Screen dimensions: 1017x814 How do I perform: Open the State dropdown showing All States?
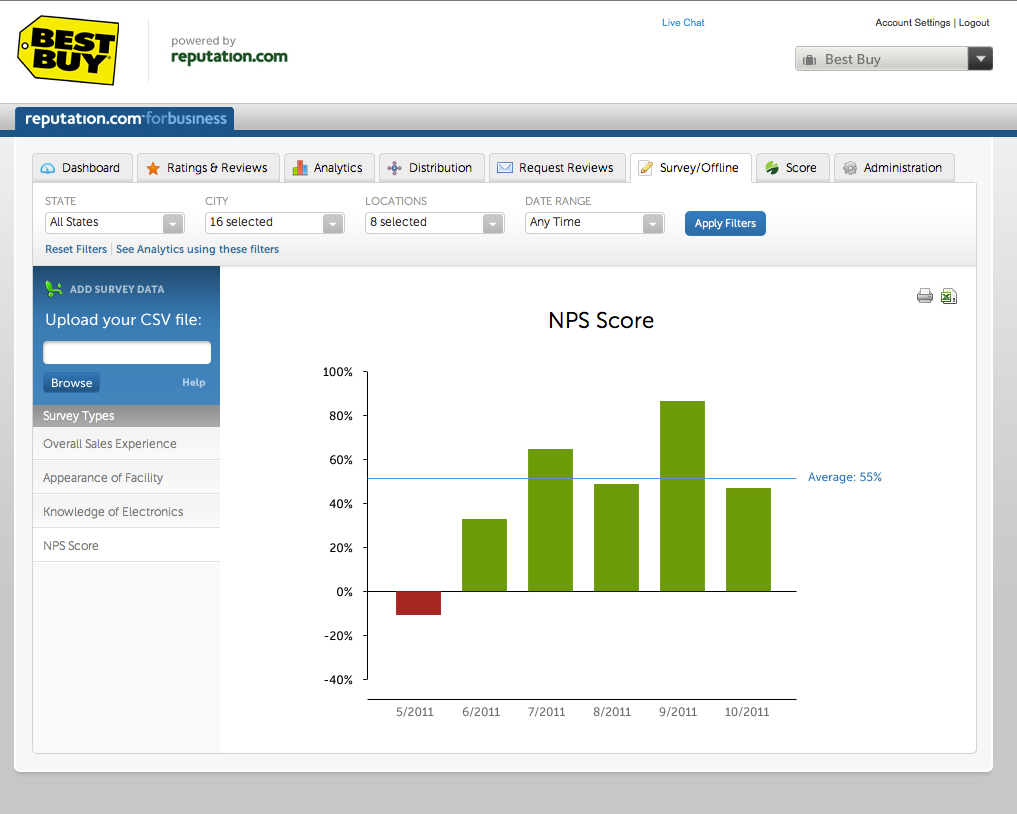(x=115, y=222)
